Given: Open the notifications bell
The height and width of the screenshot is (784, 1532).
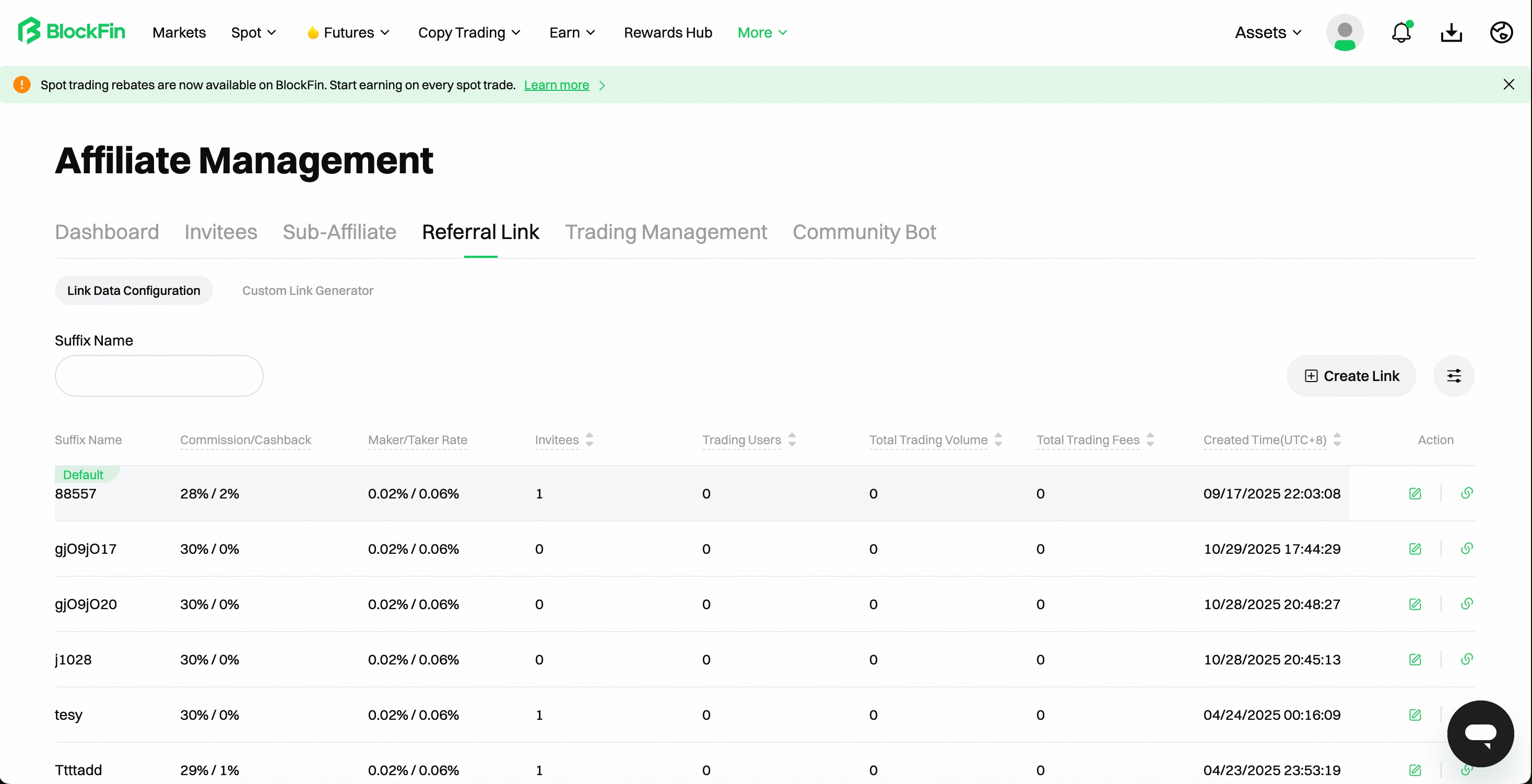Looking at the screenshot, I should point(1401,32).
